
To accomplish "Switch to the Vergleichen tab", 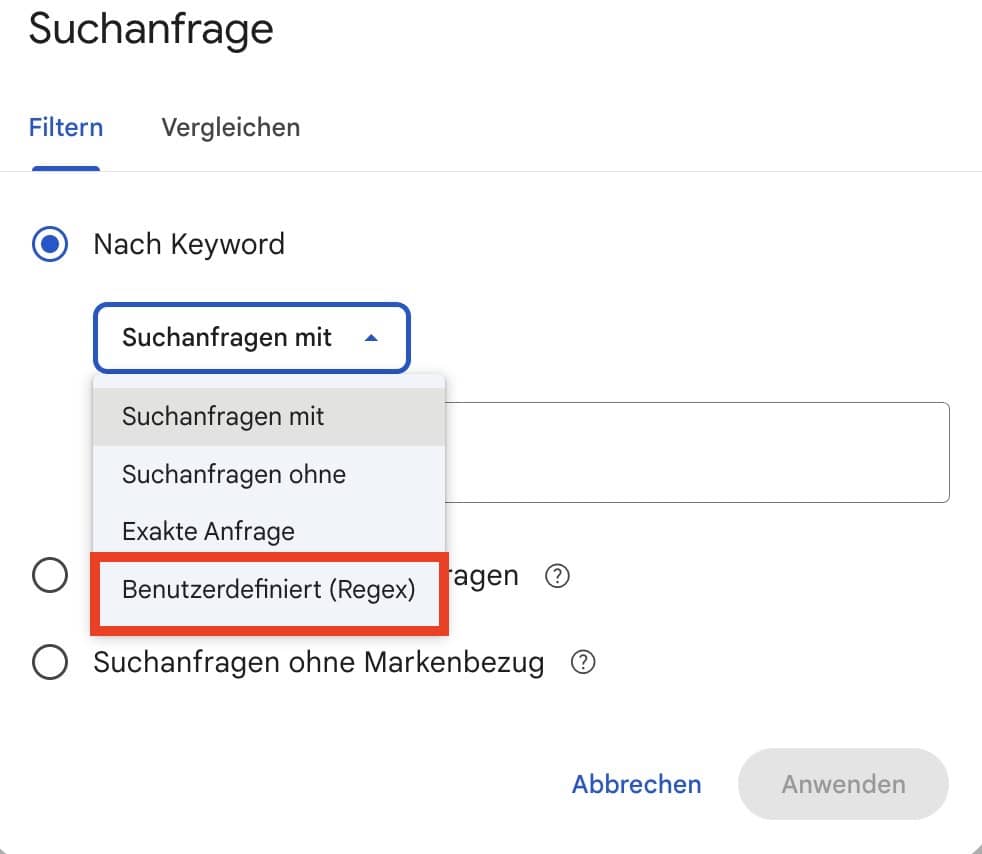I will tap(231, 128).
